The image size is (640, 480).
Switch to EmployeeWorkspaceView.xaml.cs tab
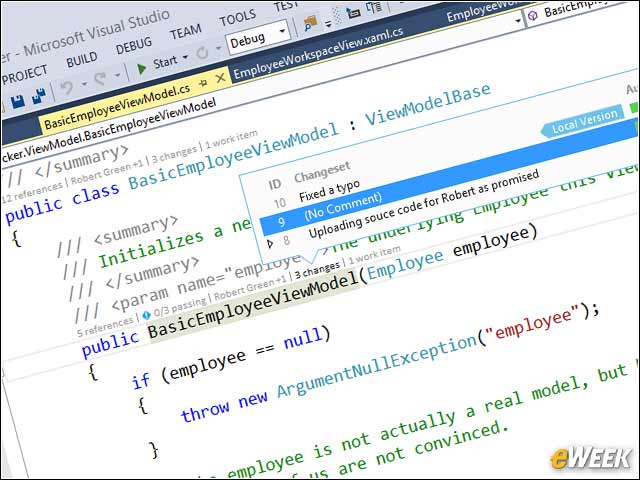tap(318, 52)
